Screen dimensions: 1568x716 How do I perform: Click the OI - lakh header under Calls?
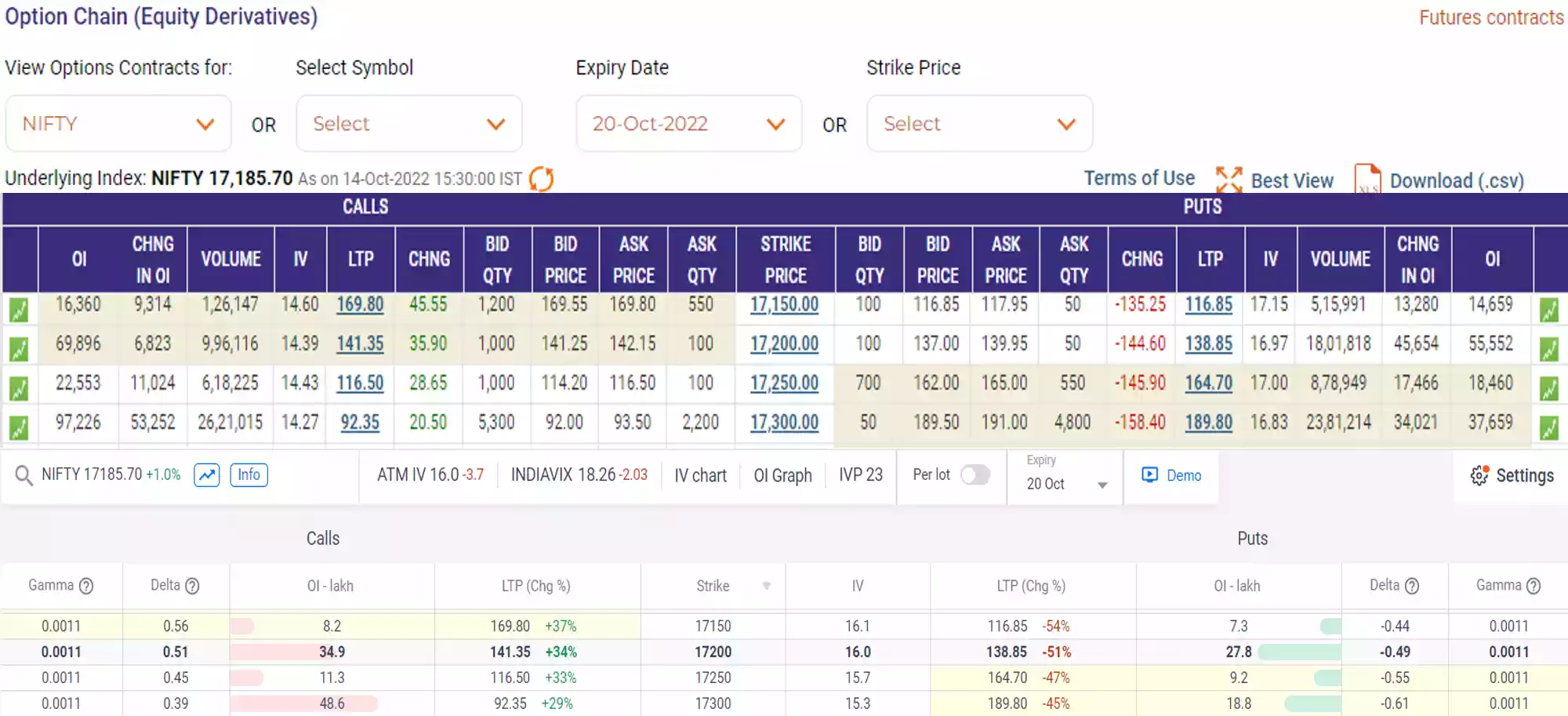coord(330,586)
